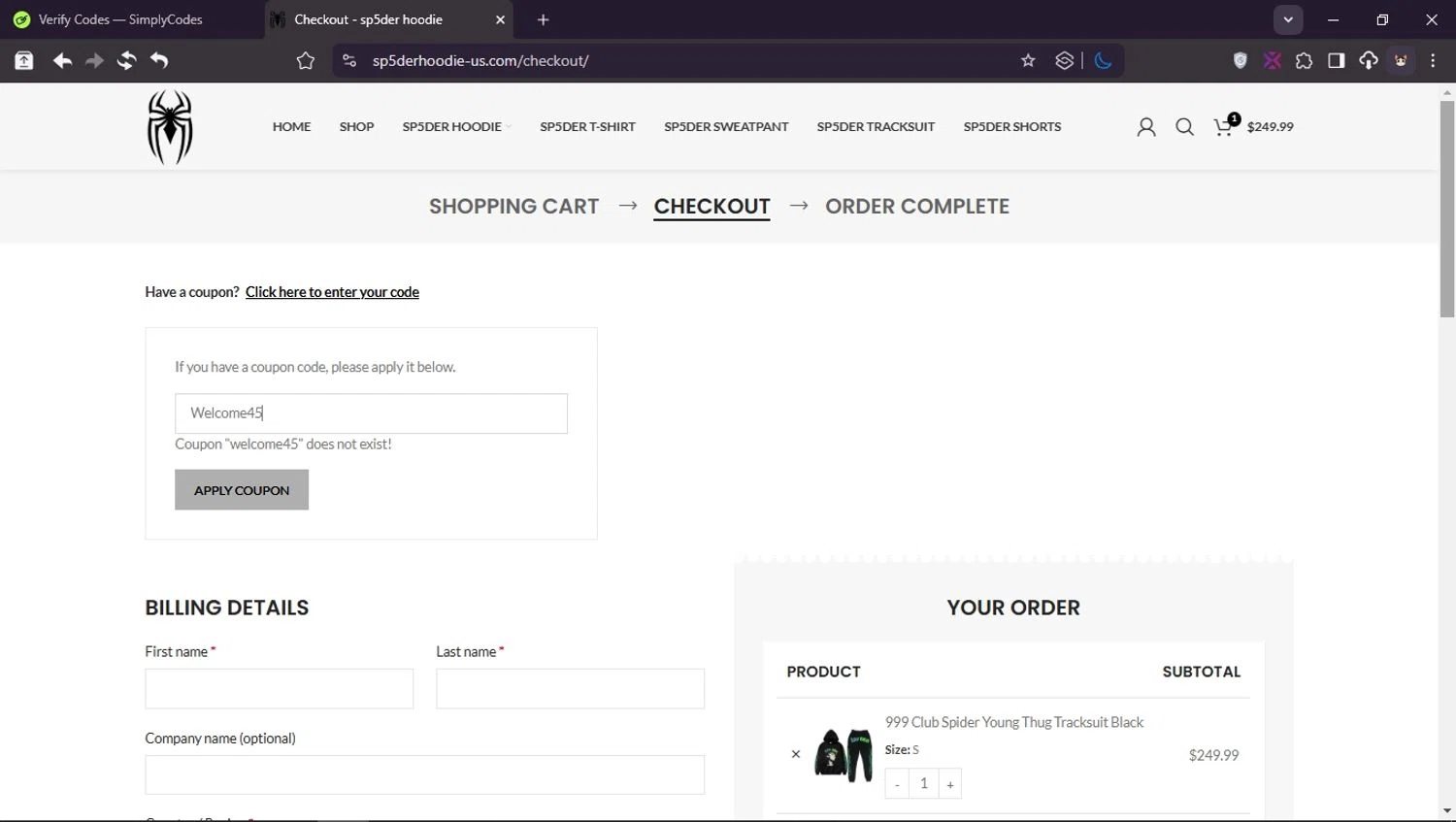Click 'Click here to enter your code' link
The height and width of the screenshot is (822, 1456).
point(332,292)
